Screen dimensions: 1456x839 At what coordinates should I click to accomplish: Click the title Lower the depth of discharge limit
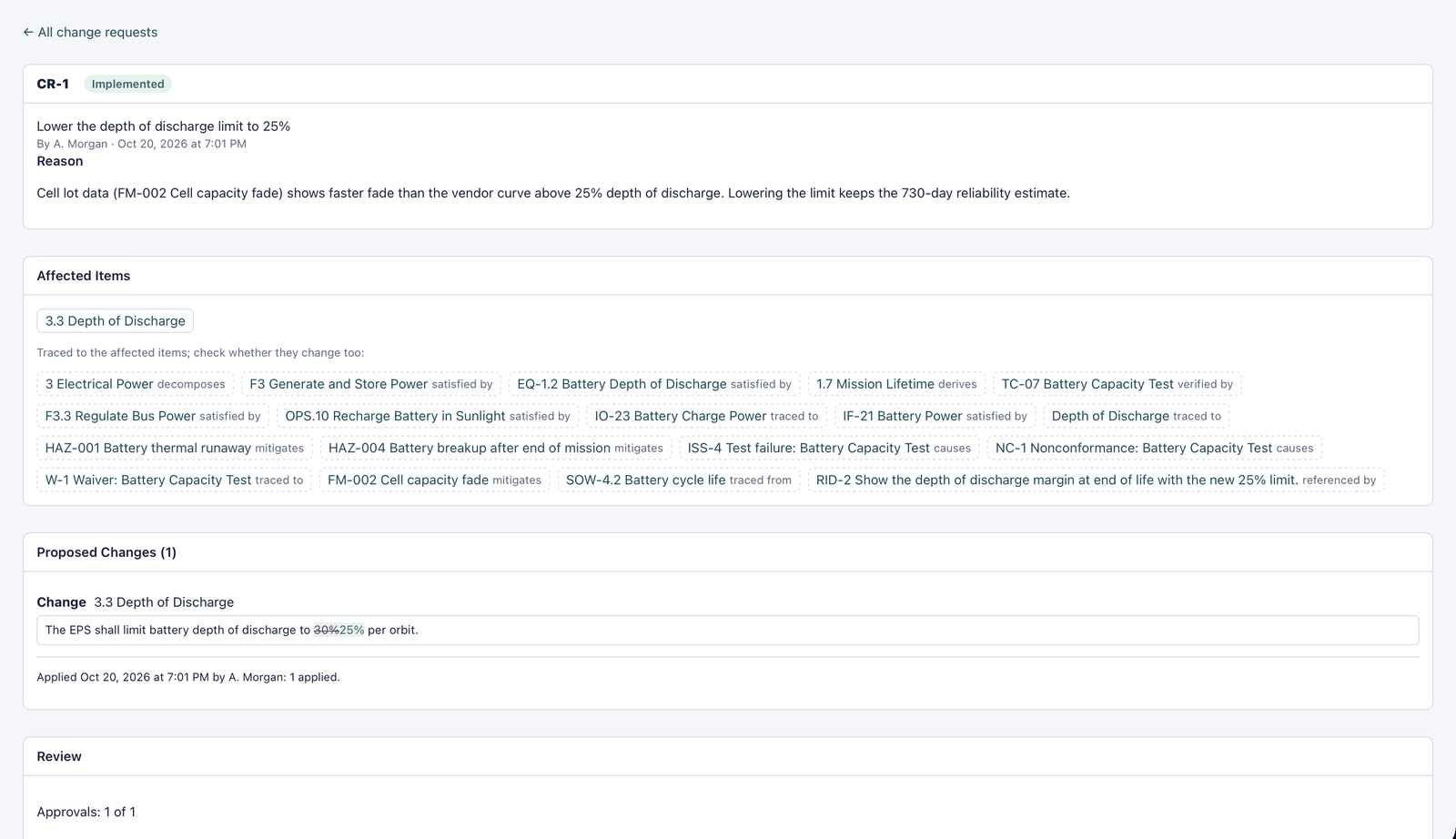pos(164,126)
